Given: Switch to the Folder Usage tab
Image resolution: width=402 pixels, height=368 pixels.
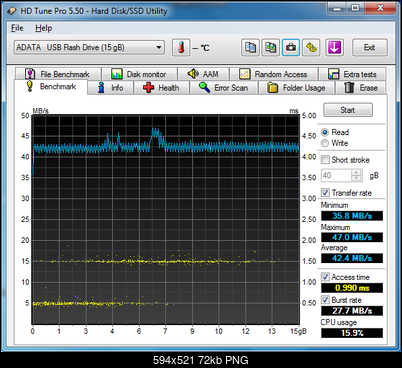Looking at the screenshot, I should (296, 88).
